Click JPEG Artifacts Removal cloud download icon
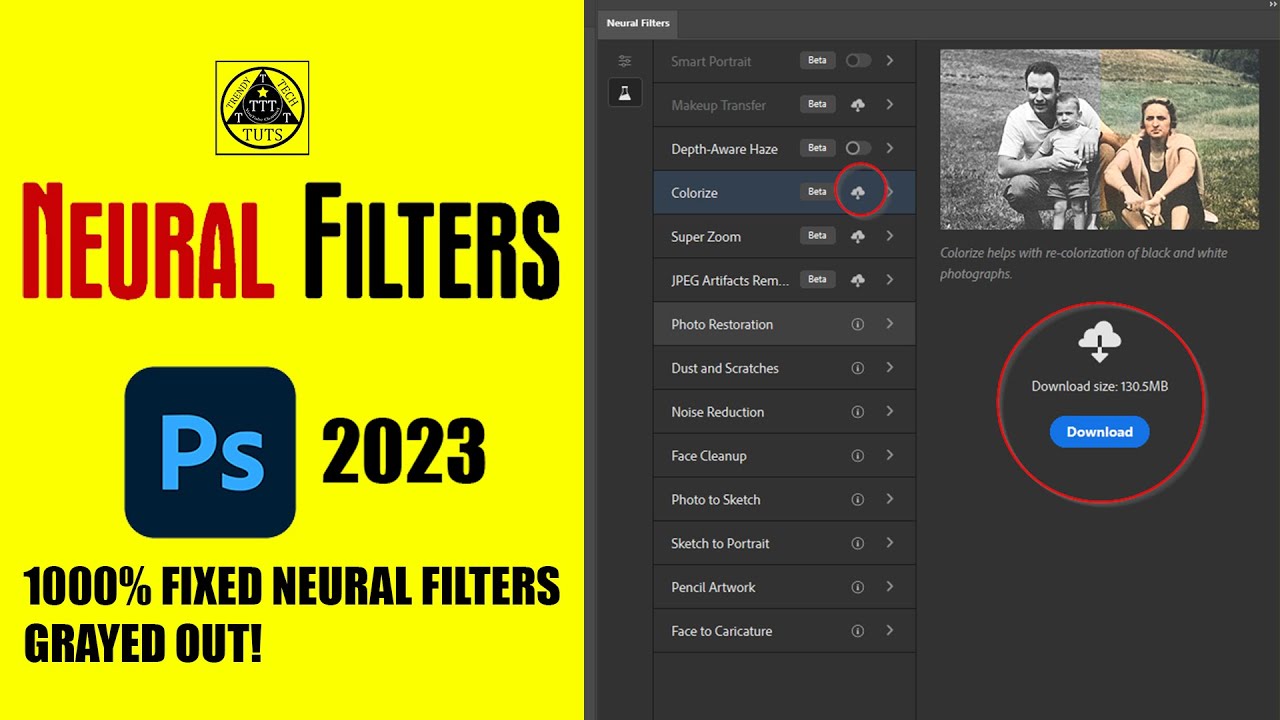This screenshot has height=720, width=1280. click(x=858, y=280)
